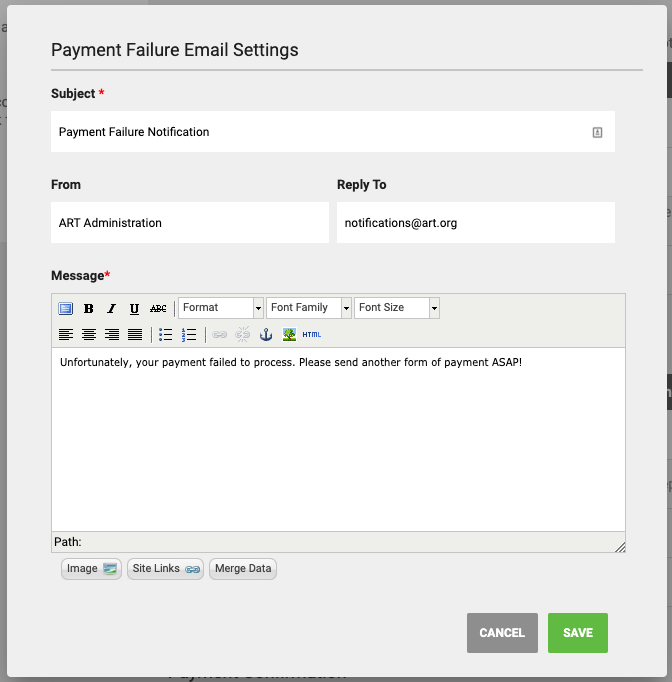672x682 pixels.
Task: Click inside the Message text area
Action: (x=338, y=439)
